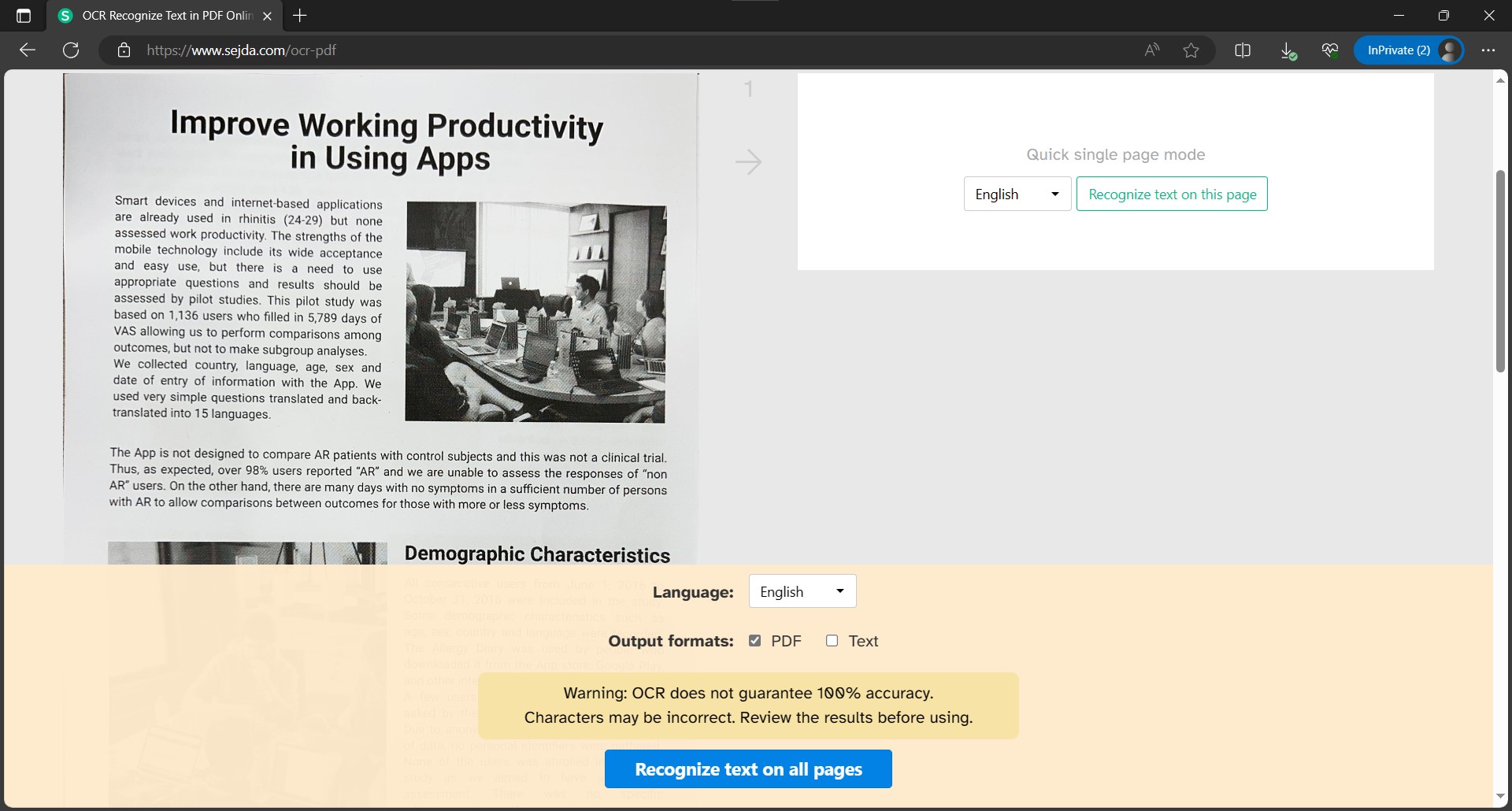Open the Downloads icon in toolbar
The image size is (1512, 811).
tap(1288, 50)
